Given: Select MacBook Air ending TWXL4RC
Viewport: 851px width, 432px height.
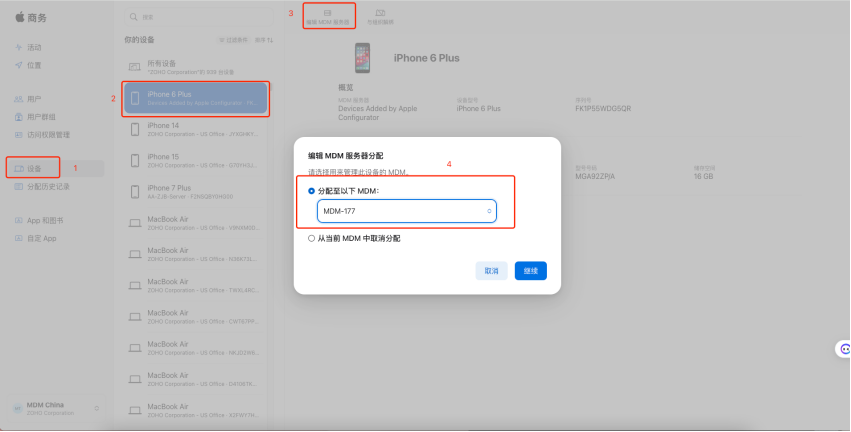Looking at the screenshot, I should [x=196, y=285].
